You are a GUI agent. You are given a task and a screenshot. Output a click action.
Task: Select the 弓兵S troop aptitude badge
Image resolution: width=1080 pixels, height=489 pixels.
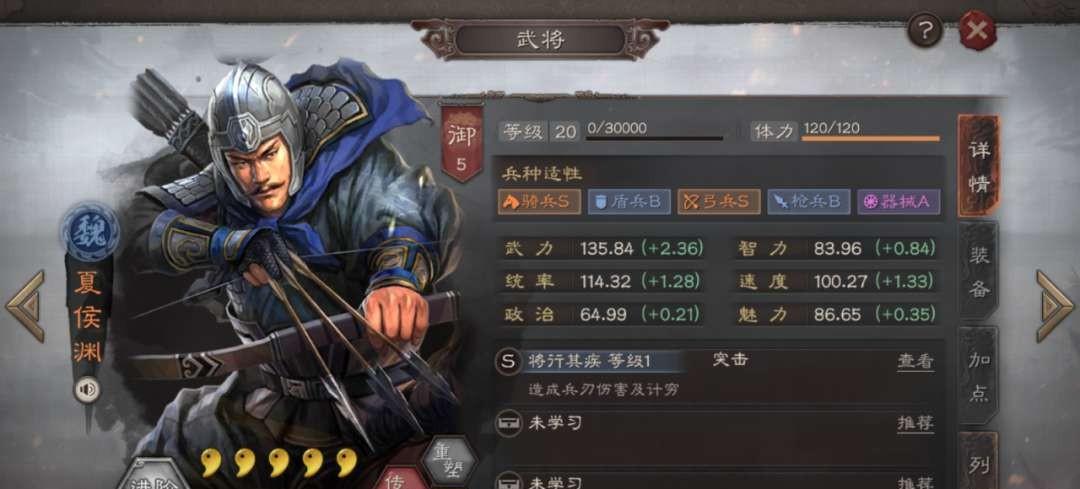coord(719,202)
